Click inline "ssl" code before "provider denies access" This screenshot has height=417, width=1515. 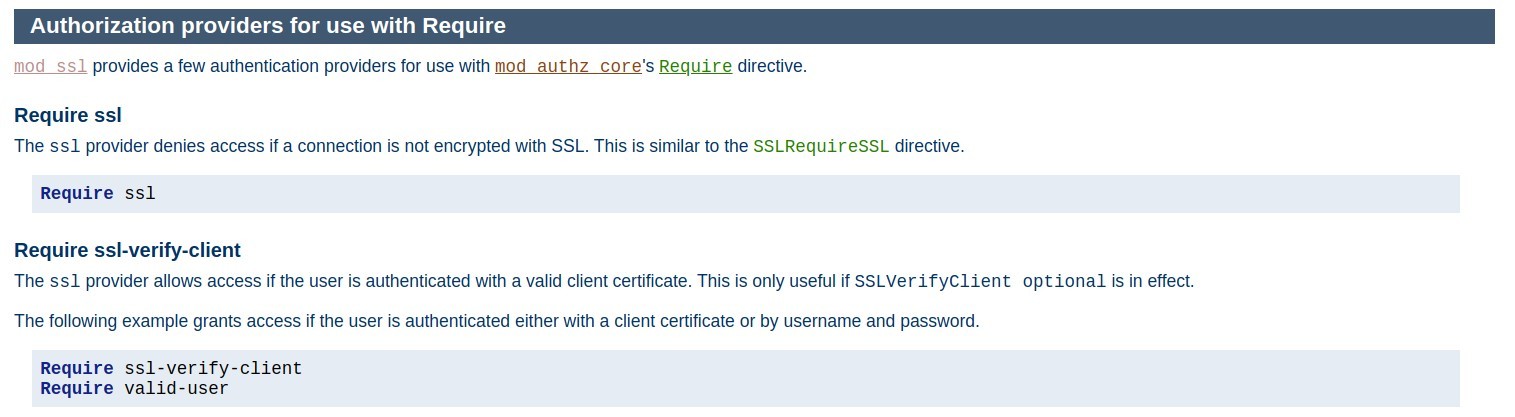click(65, 146)
